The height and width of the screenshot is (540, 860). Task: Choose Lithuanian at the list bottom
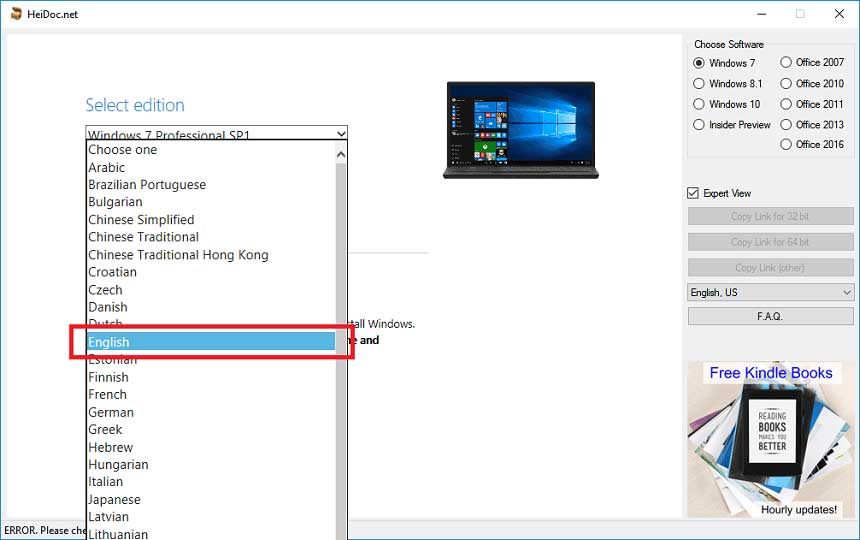click(x=211, y=533)
